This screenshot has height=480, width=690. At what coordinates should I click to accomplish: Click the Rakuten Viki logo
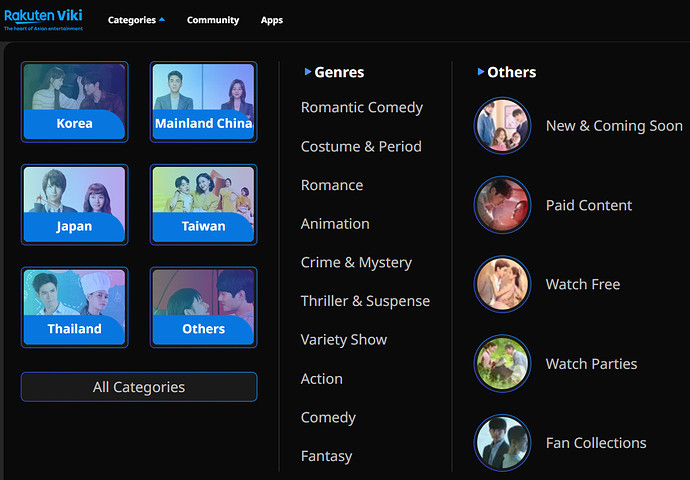click(43, 19)
